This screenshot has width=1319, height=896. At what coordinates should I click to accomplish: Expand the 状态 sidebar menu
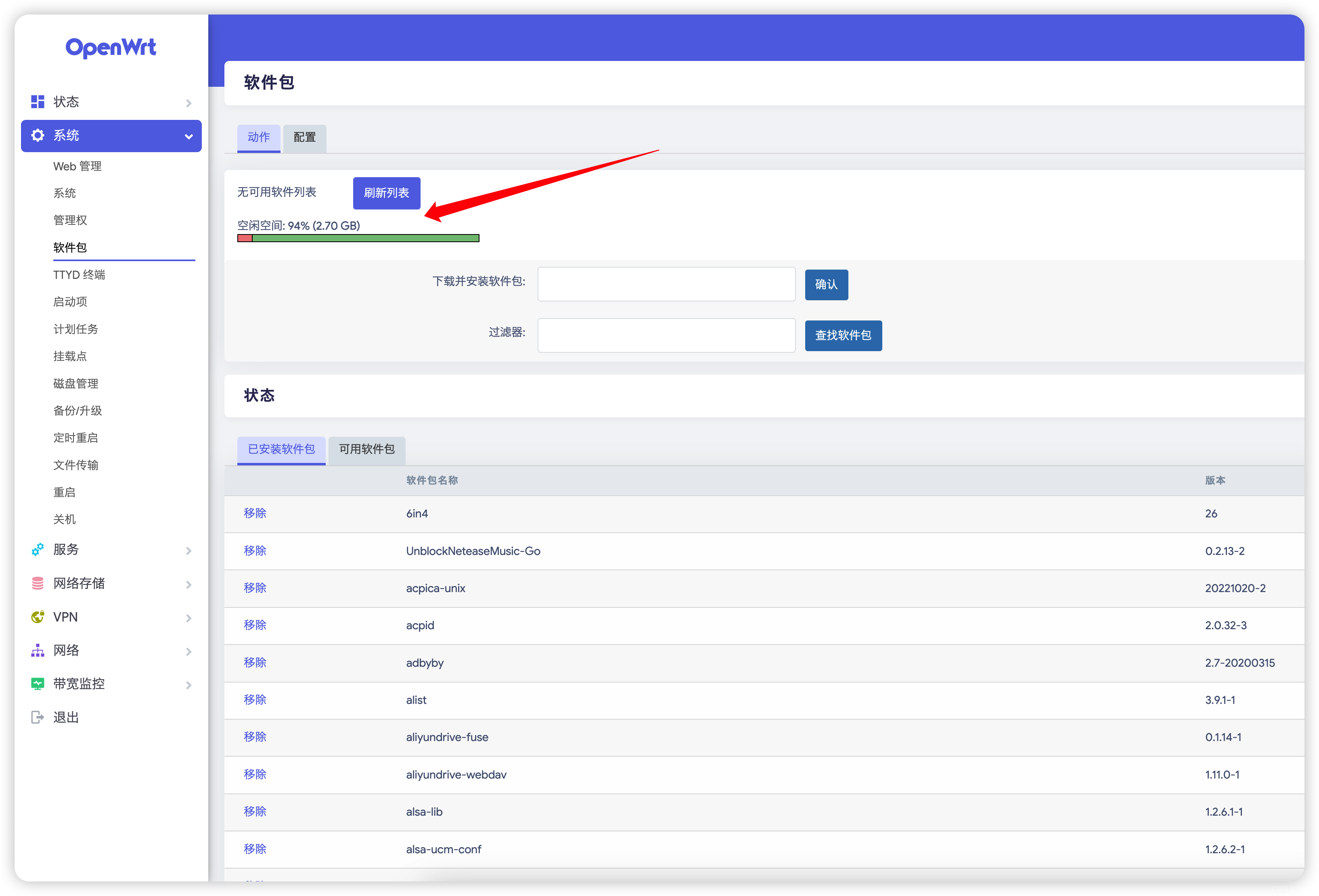point(189,103)
